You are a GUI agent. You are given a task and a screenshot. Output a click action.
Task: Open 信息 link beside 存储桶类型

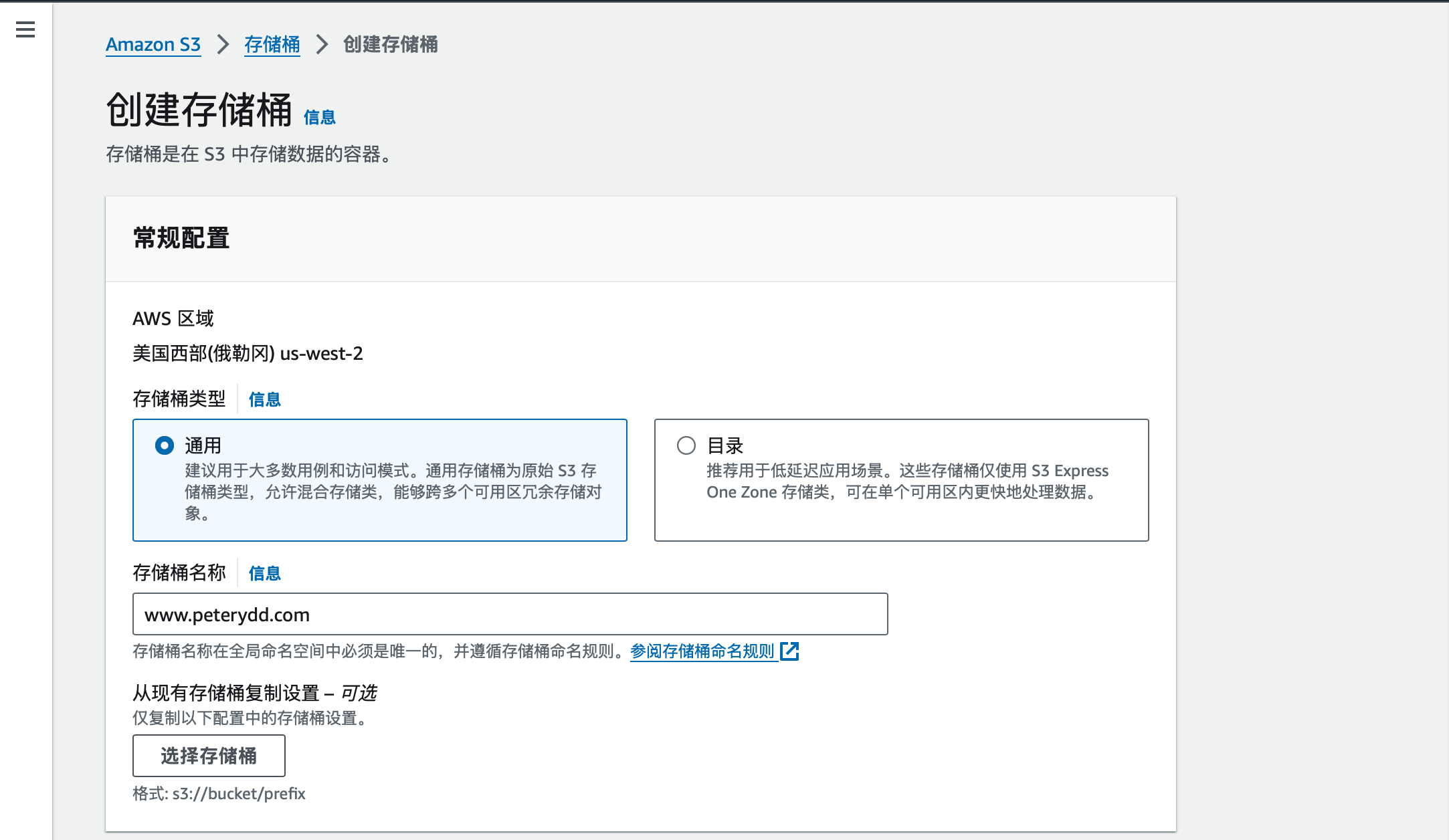[265, 400]
